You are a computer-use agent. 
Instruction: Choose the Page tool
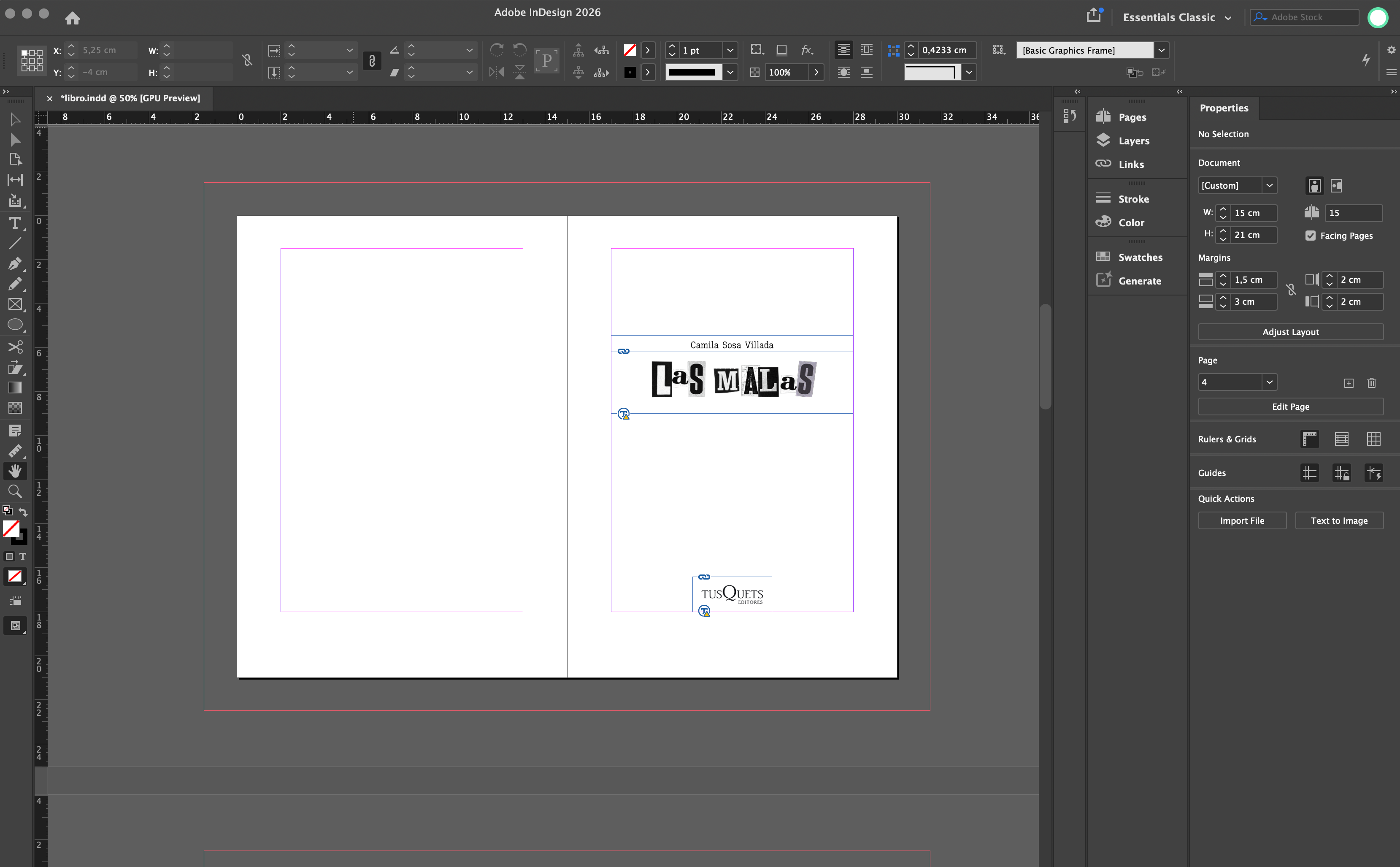pos(15,160)
